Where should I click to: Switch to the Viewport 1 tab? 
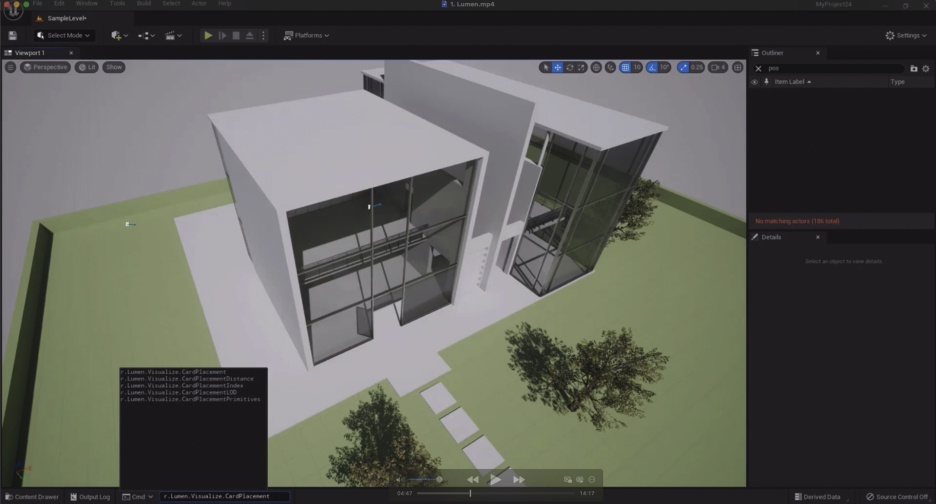tap(30, 53)
